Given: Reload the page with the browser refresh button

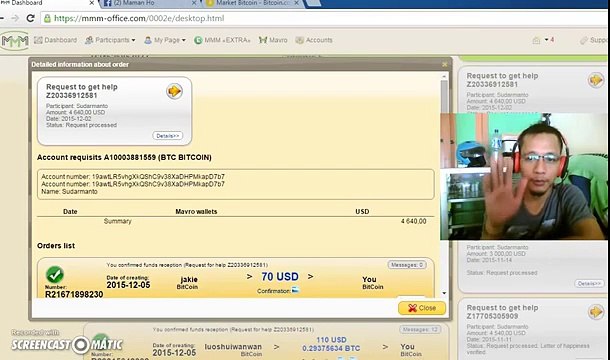Looking at the screenshot, I should 30,18.
